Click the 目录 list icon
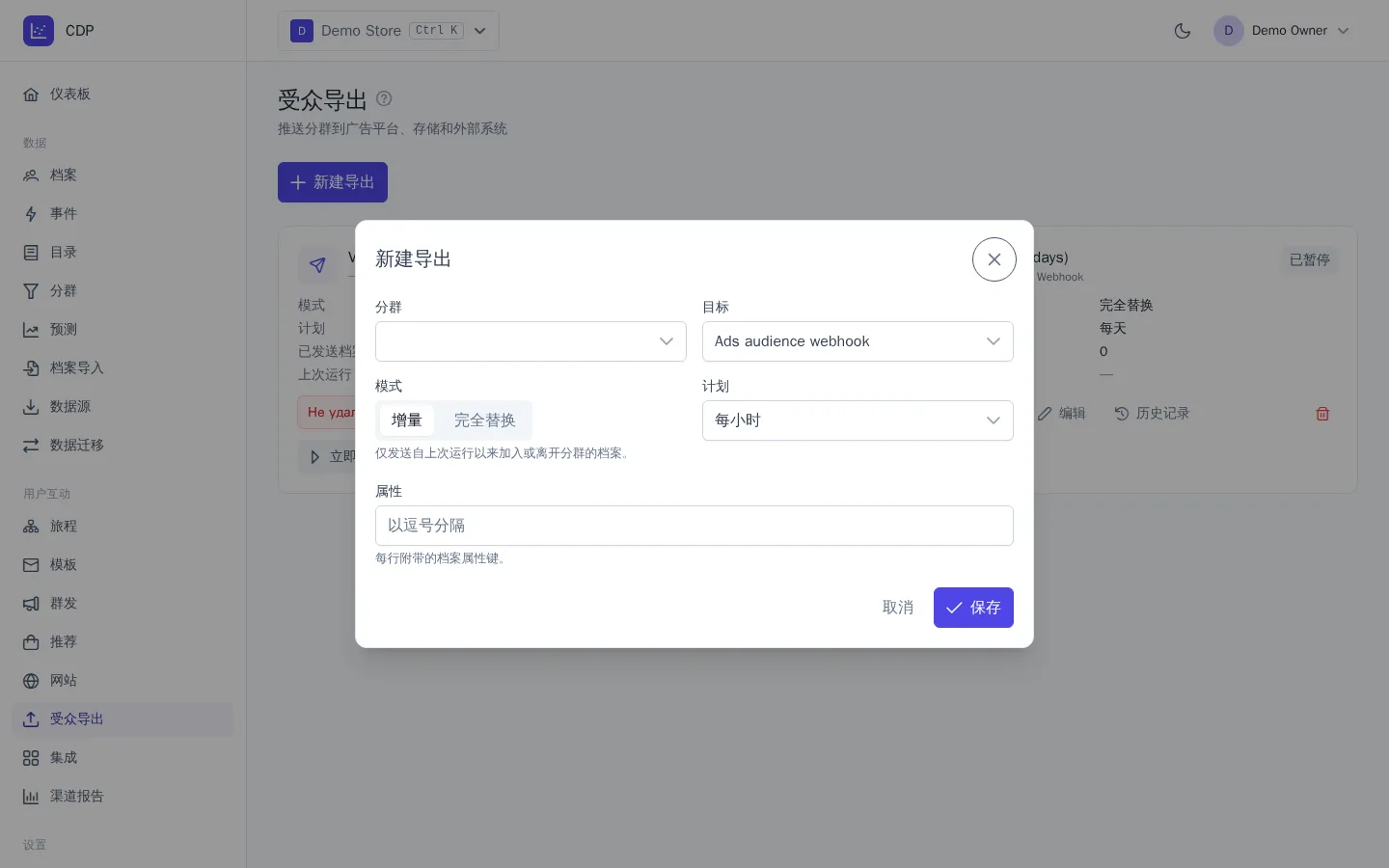This screenshot has height=868, width=1389. (x=31, y=253)
